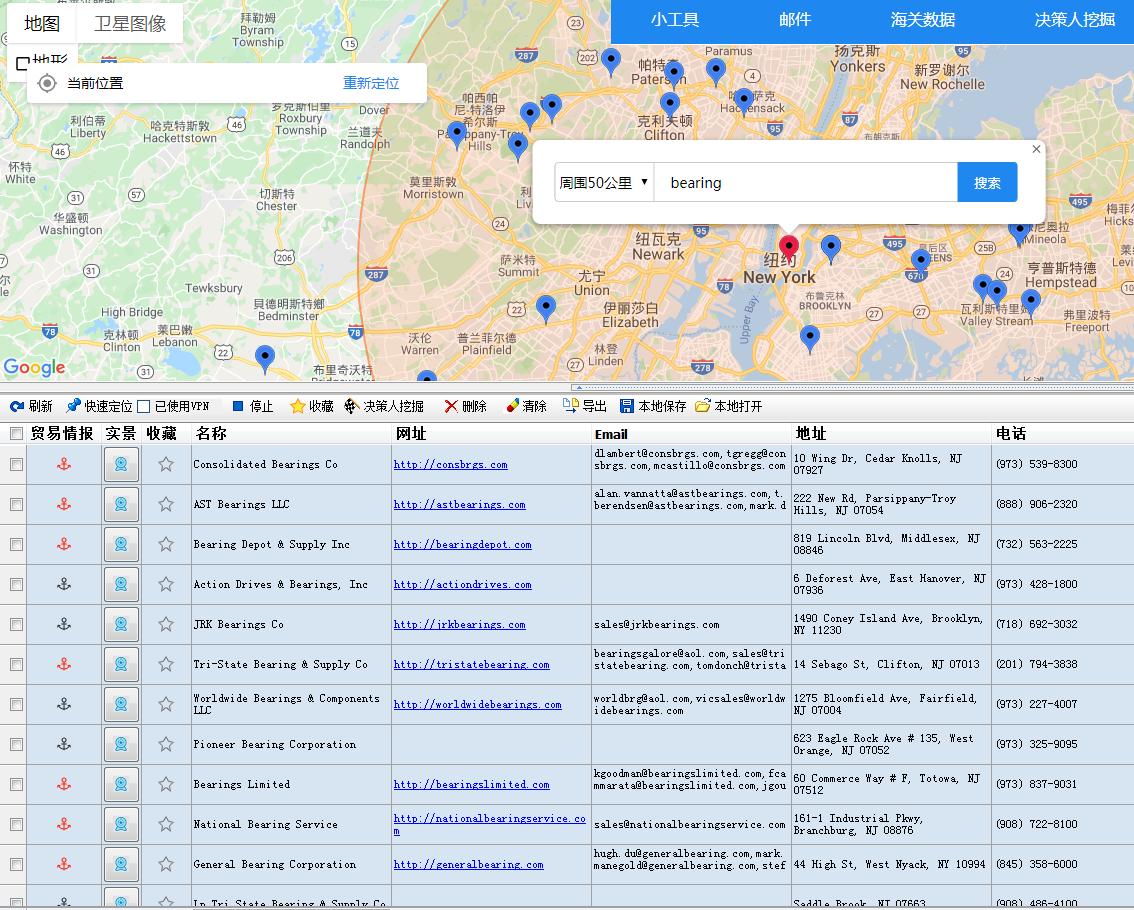Click the 快速定位 pin icon
Viewport: 1134px width, 910px height.
(x=73, y=407)
